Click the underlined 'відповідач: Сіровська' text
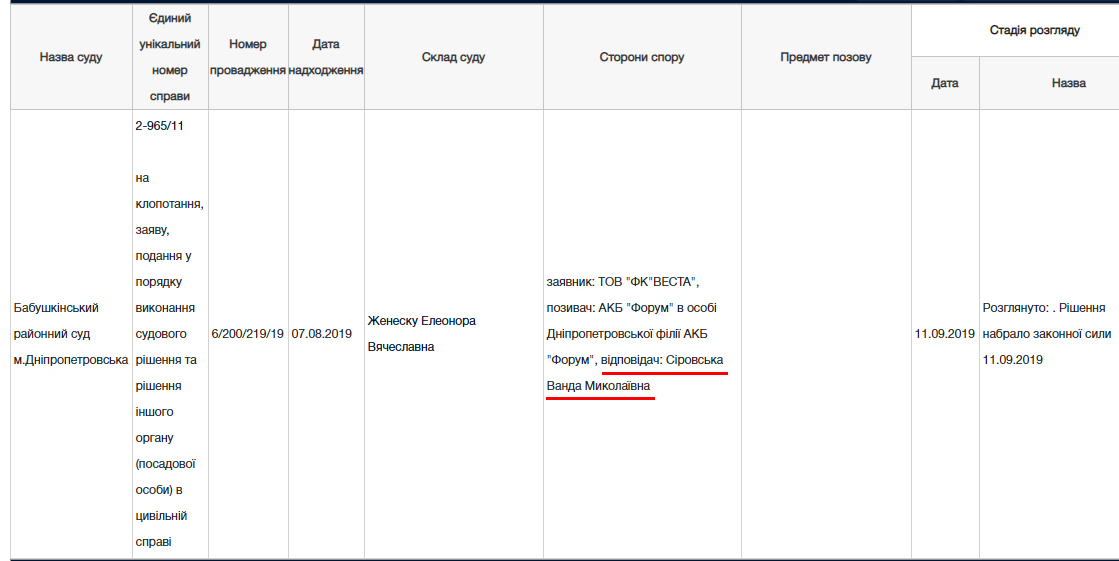 tap(663, 359)
